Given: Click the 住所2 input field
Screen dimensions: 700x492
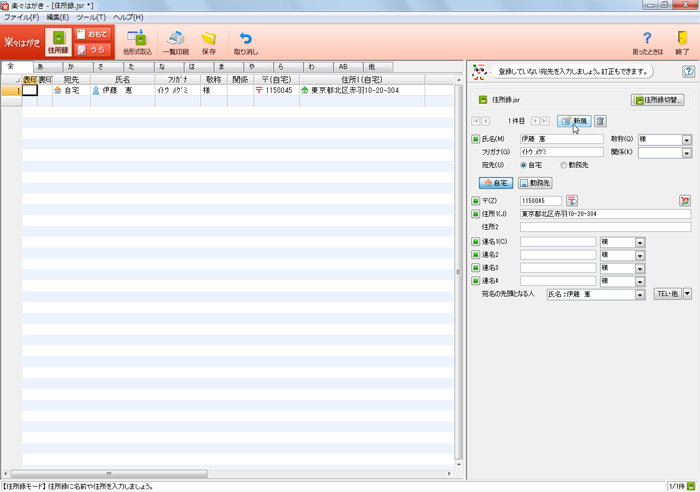Looking at the screenshot, I should (x=604, y=227).
